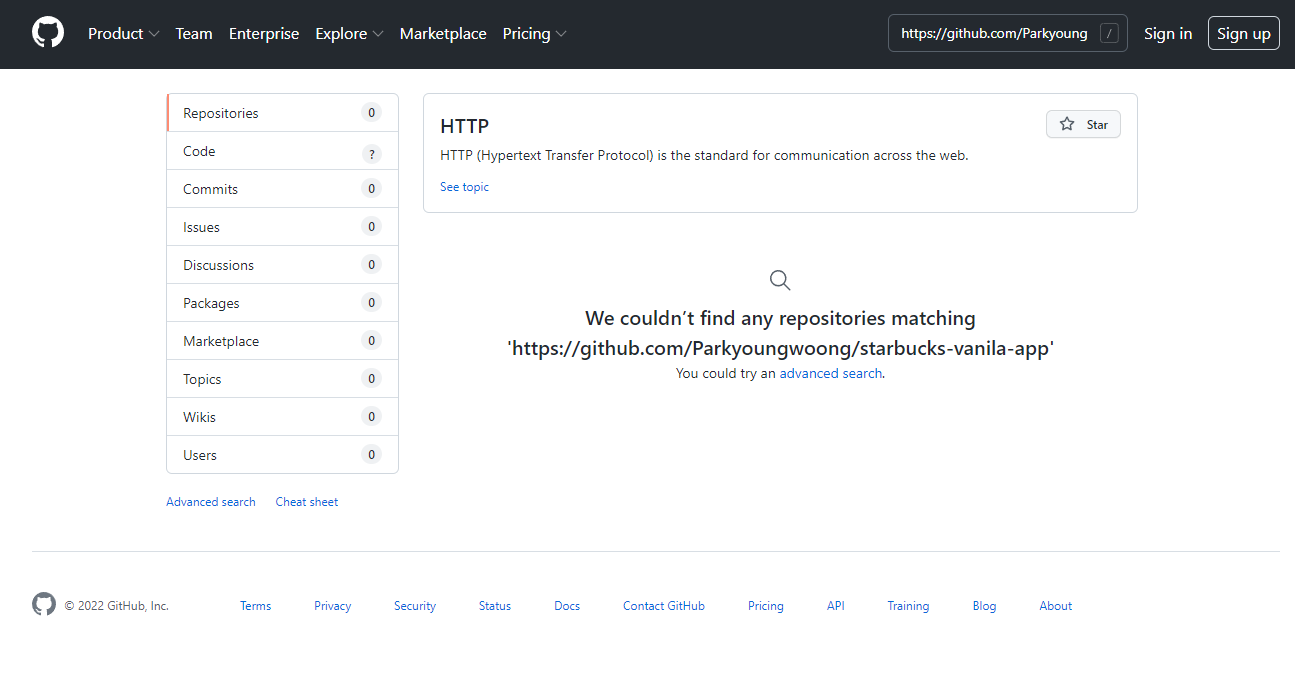
Task: Open Enterprise in the top navigation
Action: [x=264, y=33]
